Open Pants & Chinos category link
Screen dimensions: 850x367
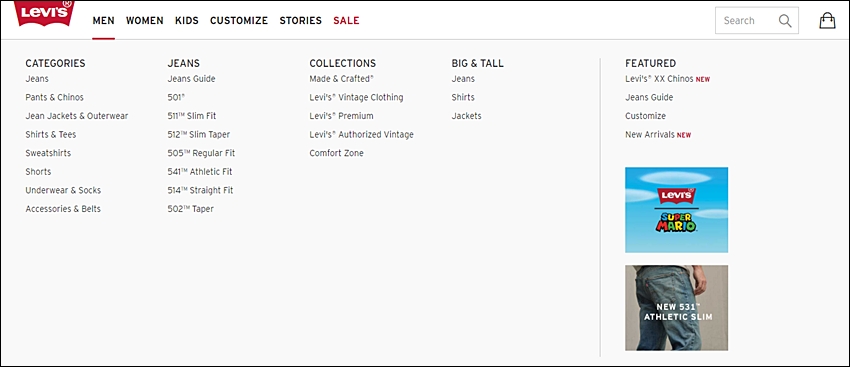[54, 98]
